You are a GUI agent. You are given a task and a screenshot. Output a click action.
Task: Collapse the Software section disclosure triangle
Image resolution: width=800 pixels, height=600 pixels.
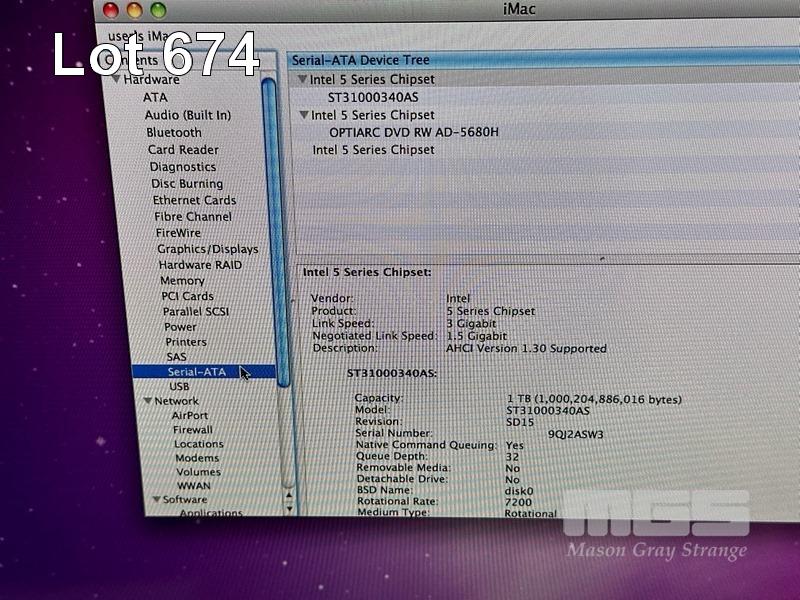coord(156,499)
